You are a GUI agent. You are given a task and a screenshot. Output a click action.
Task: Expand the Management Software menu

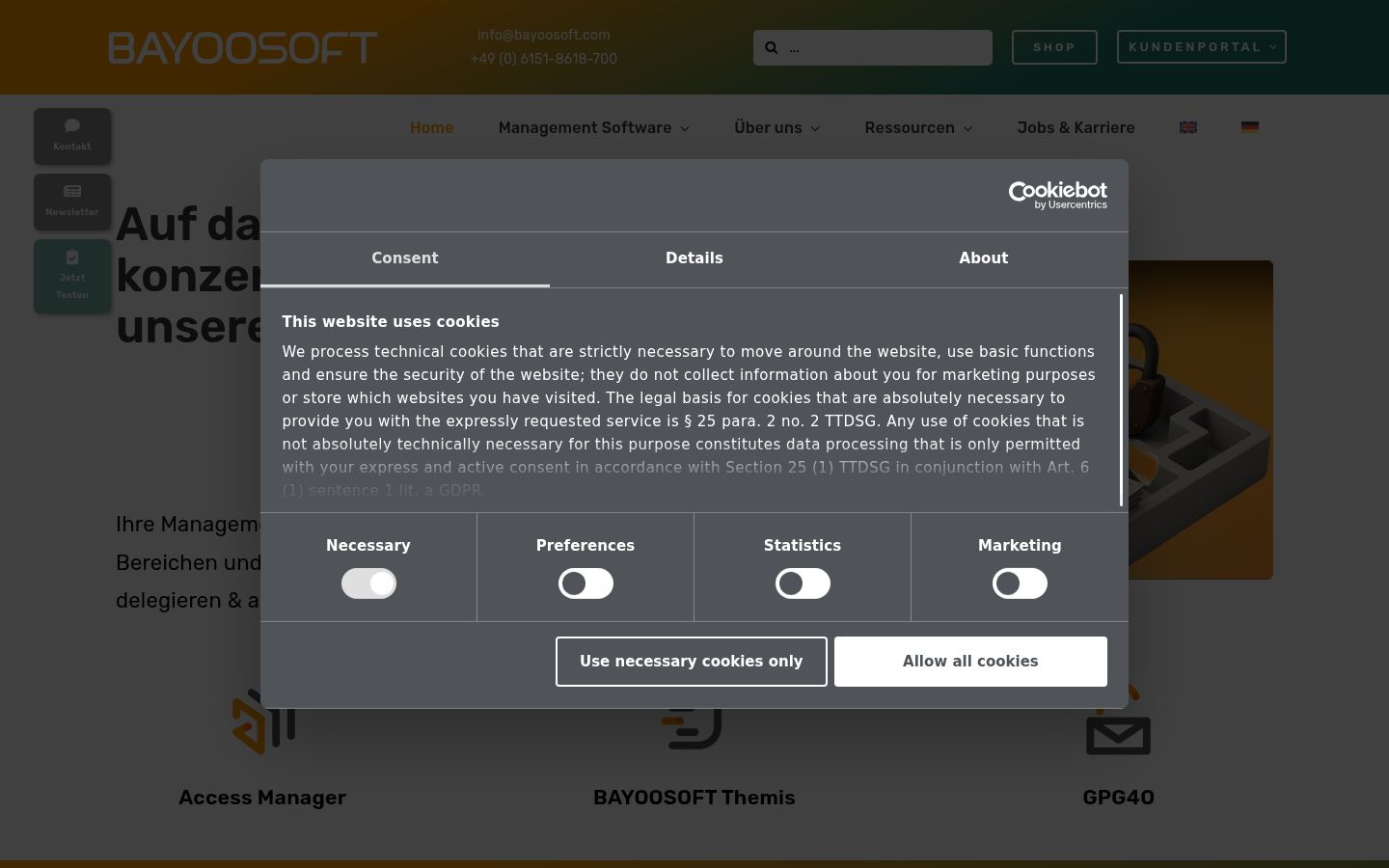coord(594,127)
